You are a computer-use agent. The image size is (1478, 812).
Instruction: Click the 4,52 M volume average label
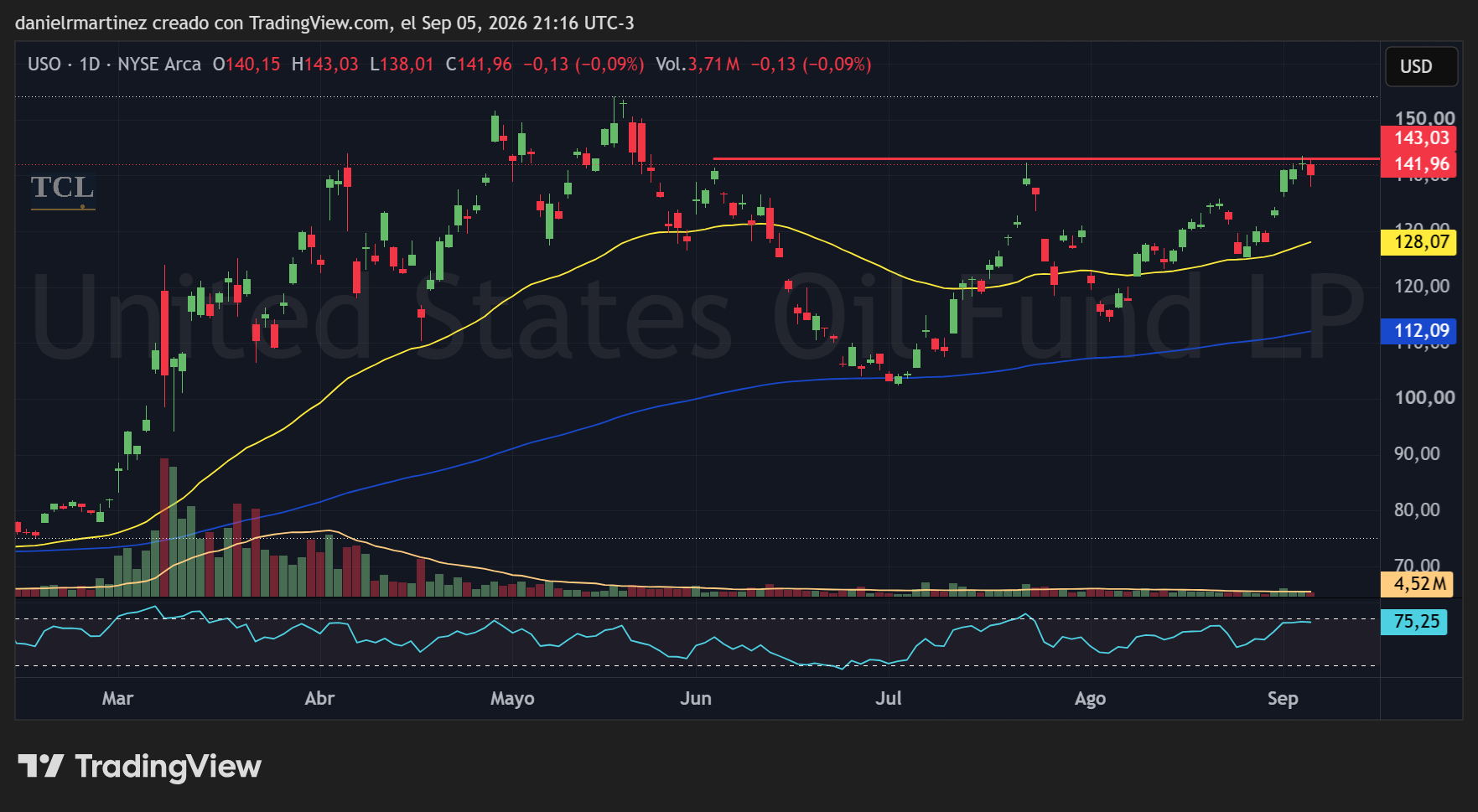click(x=1418, y=584)
